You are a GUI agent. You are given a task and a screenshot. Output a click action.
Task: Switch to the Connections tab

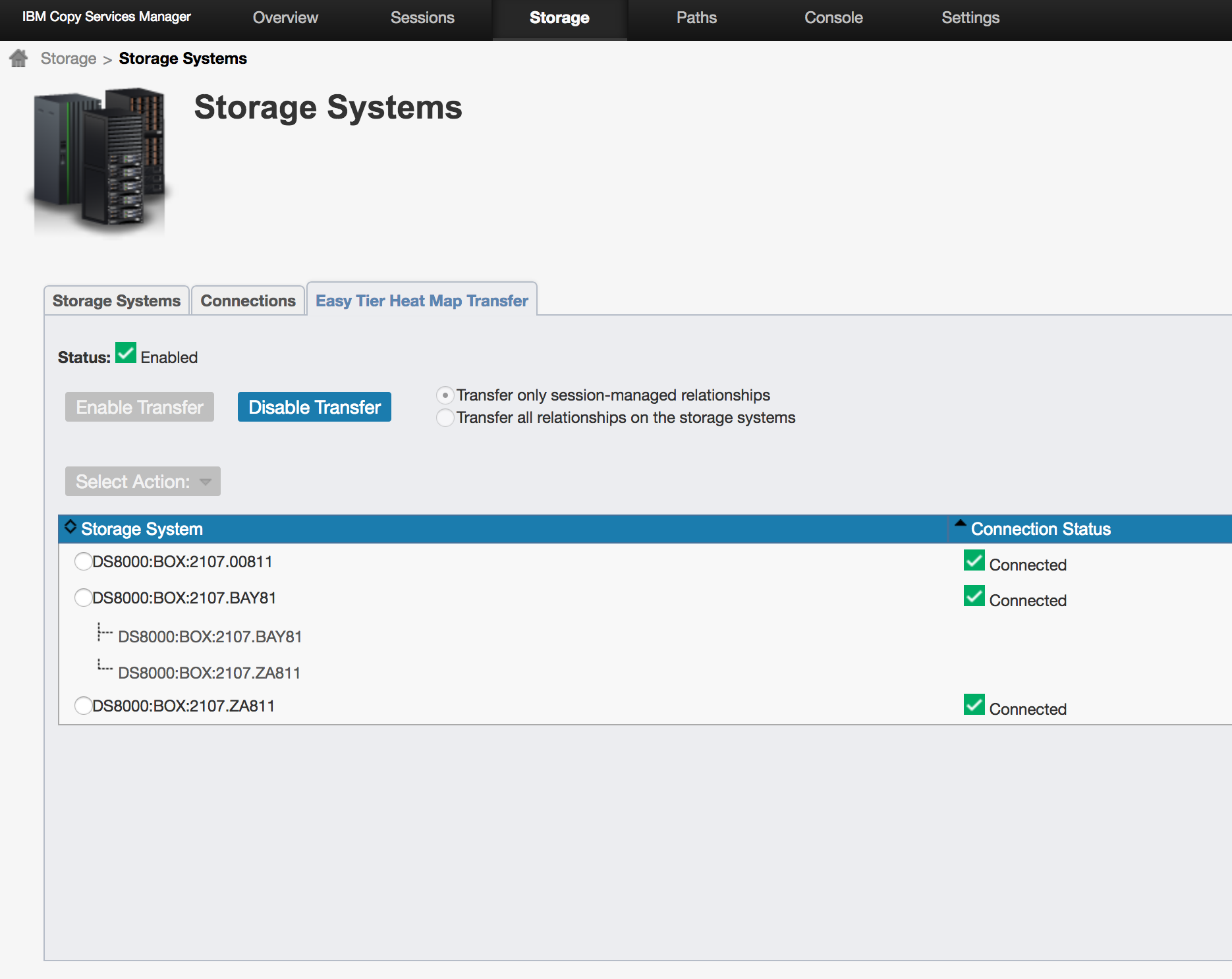click(248, 300)
